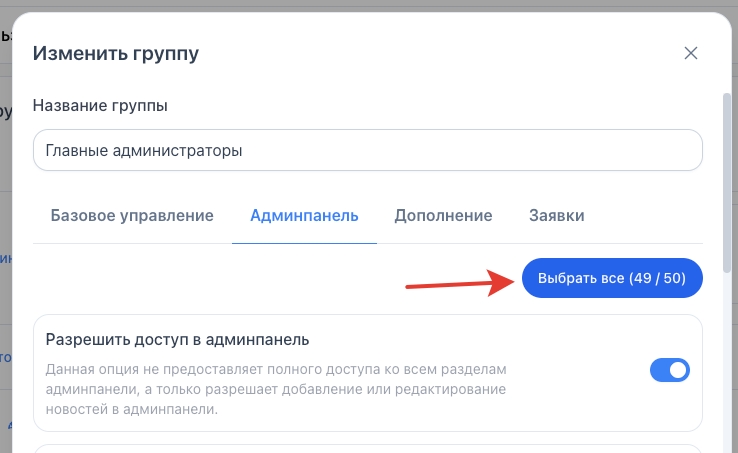Click the Изменить группу dialog title
The height and width of the screenshot is (453, 738).
[x=116, y=54]
